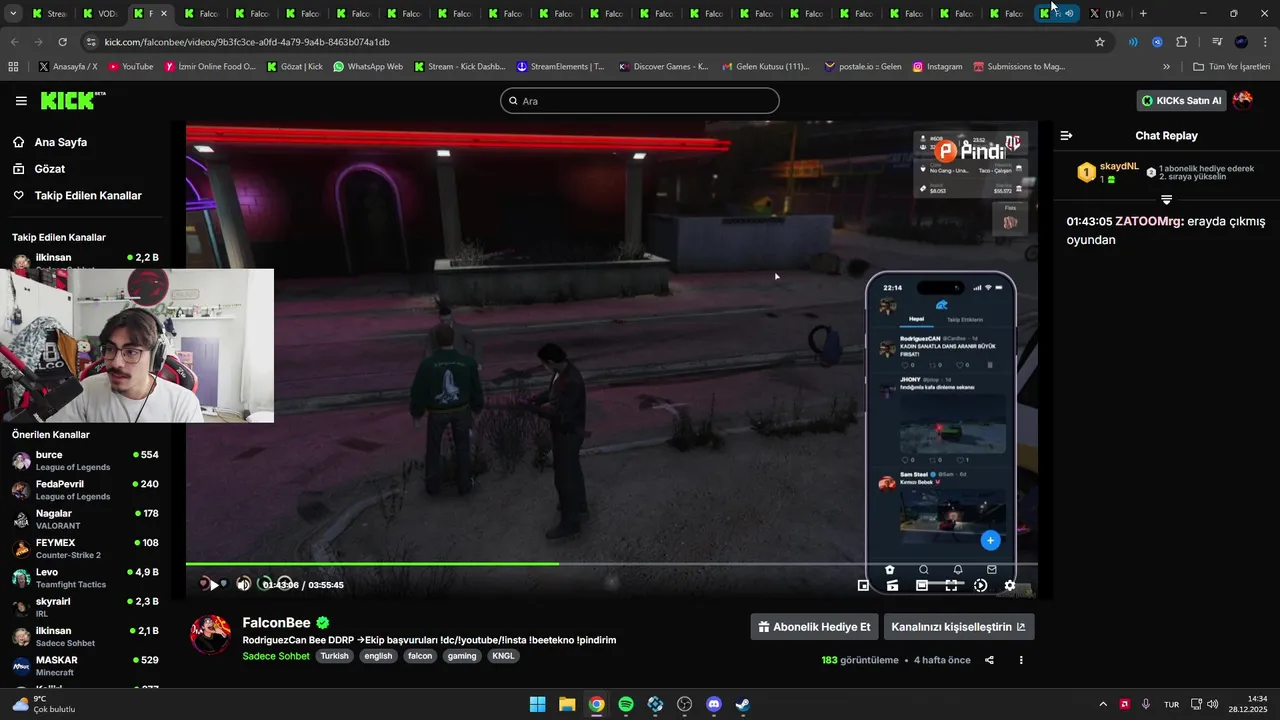Open Chrome three-dot menu
The image size is (1280, 720).
coord(1265,42)
